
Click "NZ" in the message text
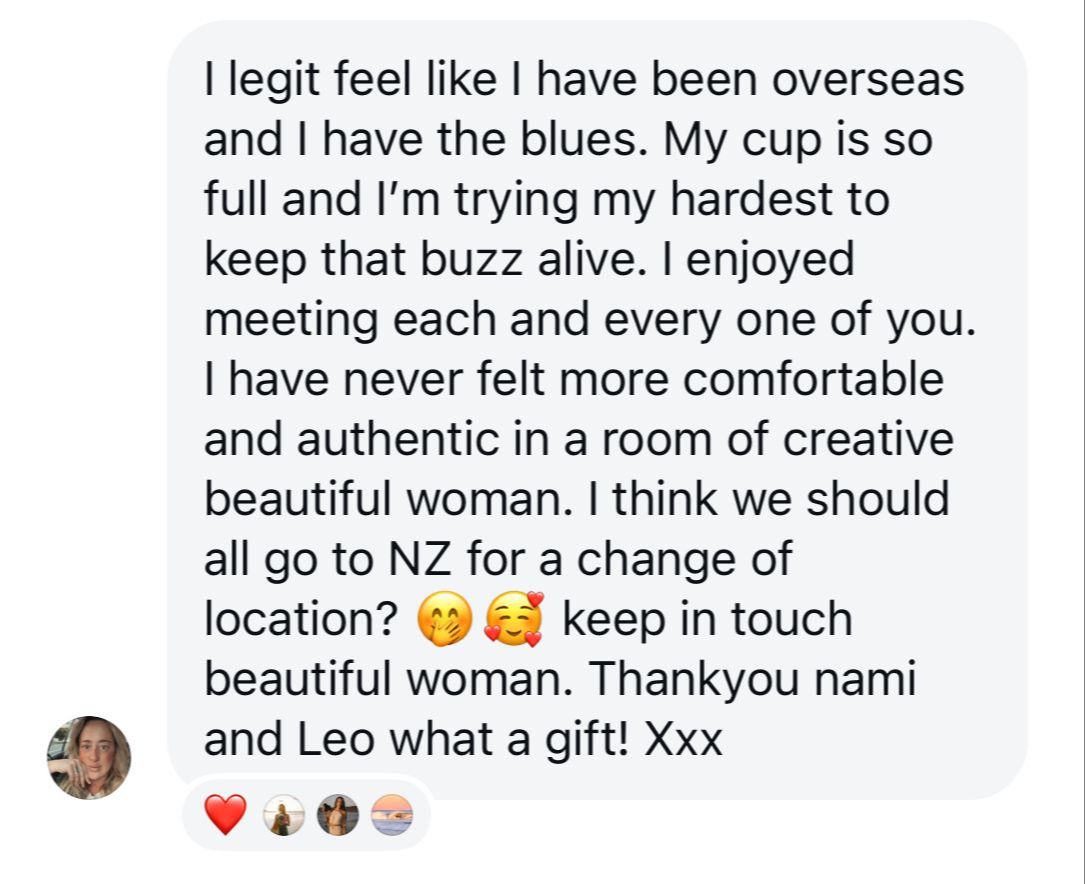405,558
